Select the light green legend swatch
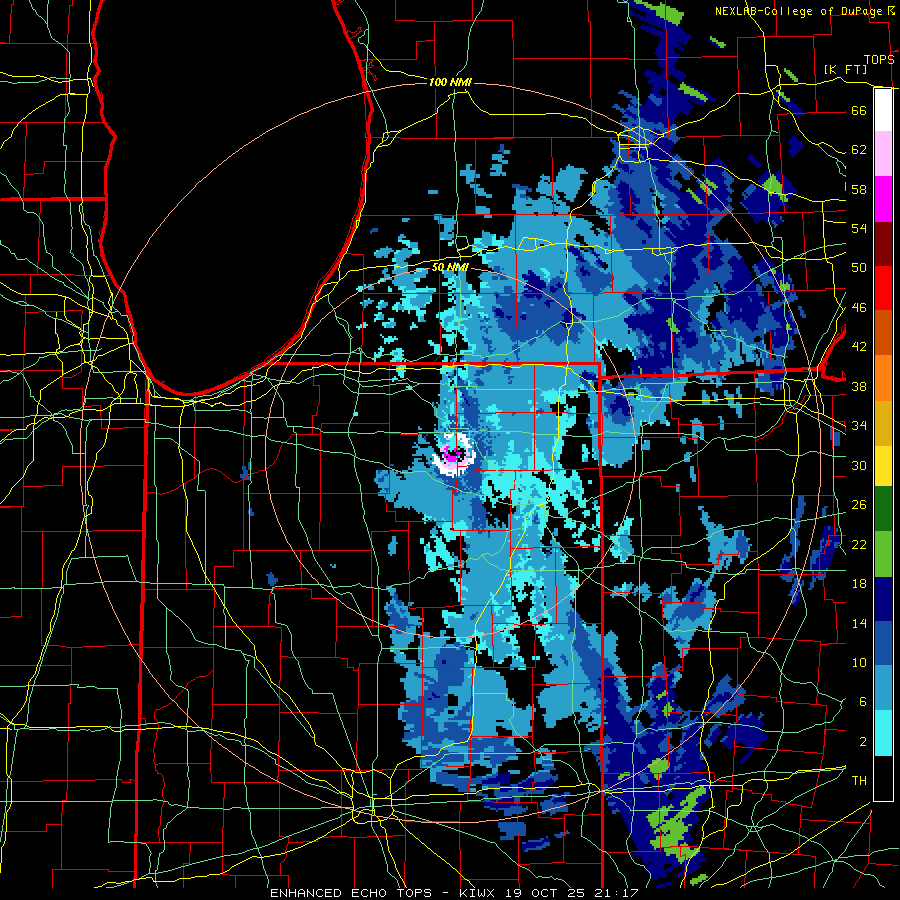The width and height of the screenshot is (900, 900). click(x=883, y=554)
